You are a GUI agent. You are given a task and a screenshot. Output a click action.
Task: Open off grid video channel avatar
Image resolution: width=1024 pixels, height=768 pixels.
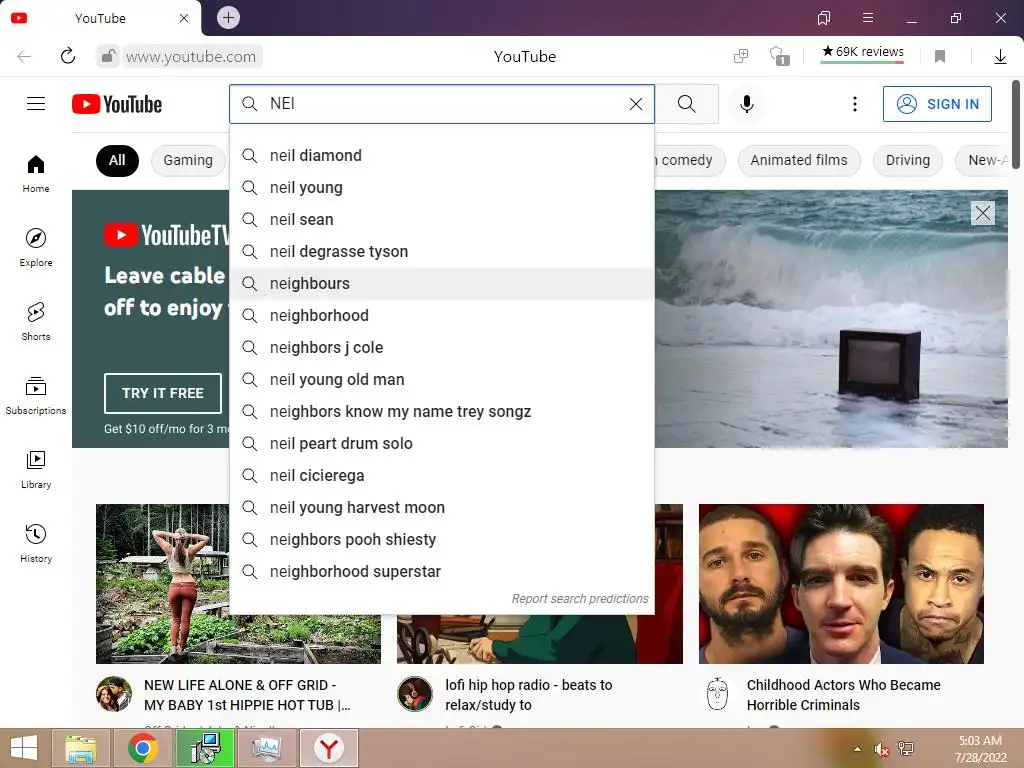(x=114, y=694)
